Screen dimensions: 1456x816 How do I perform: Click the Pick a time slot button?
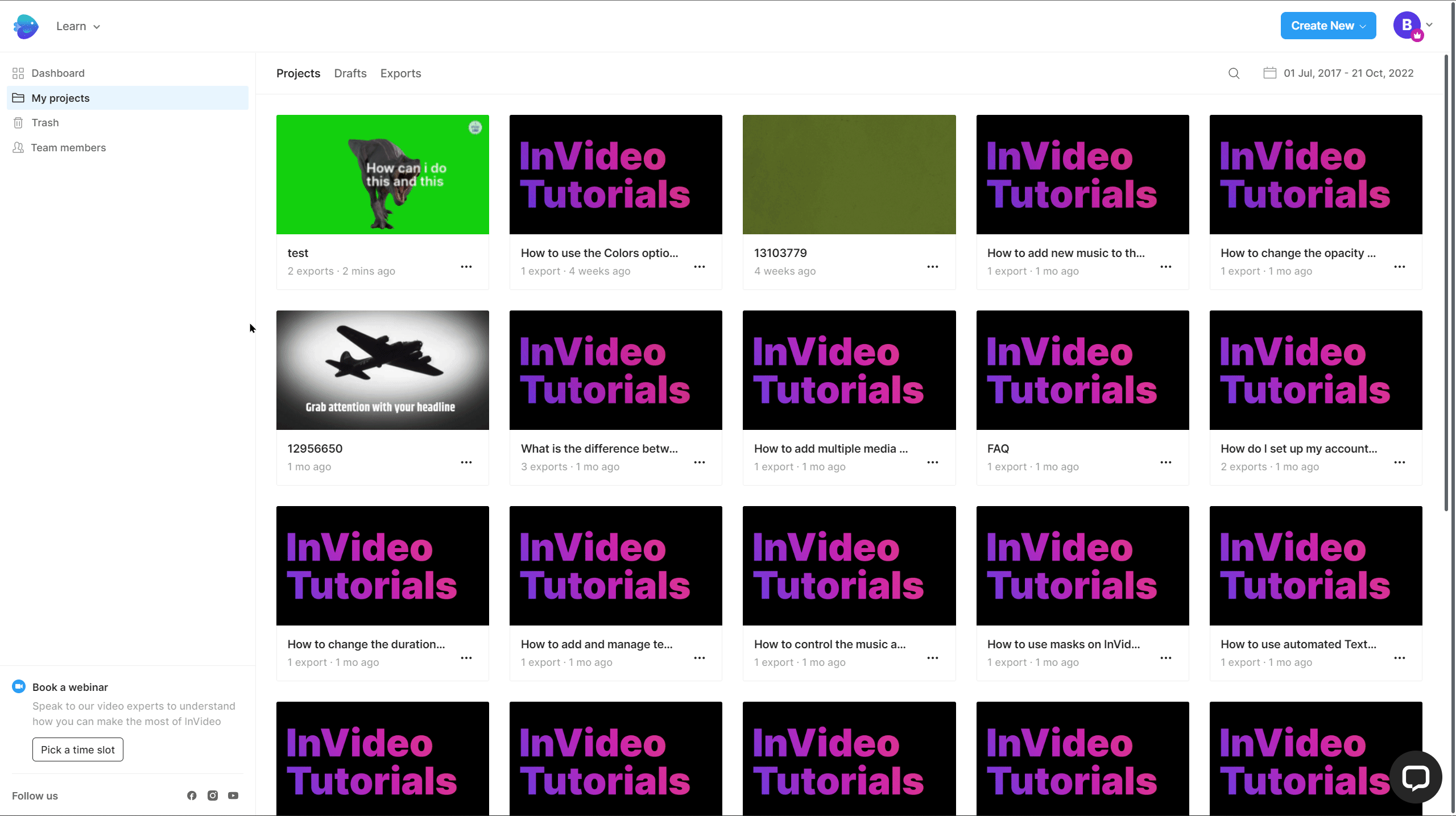(x=78, y=749)
